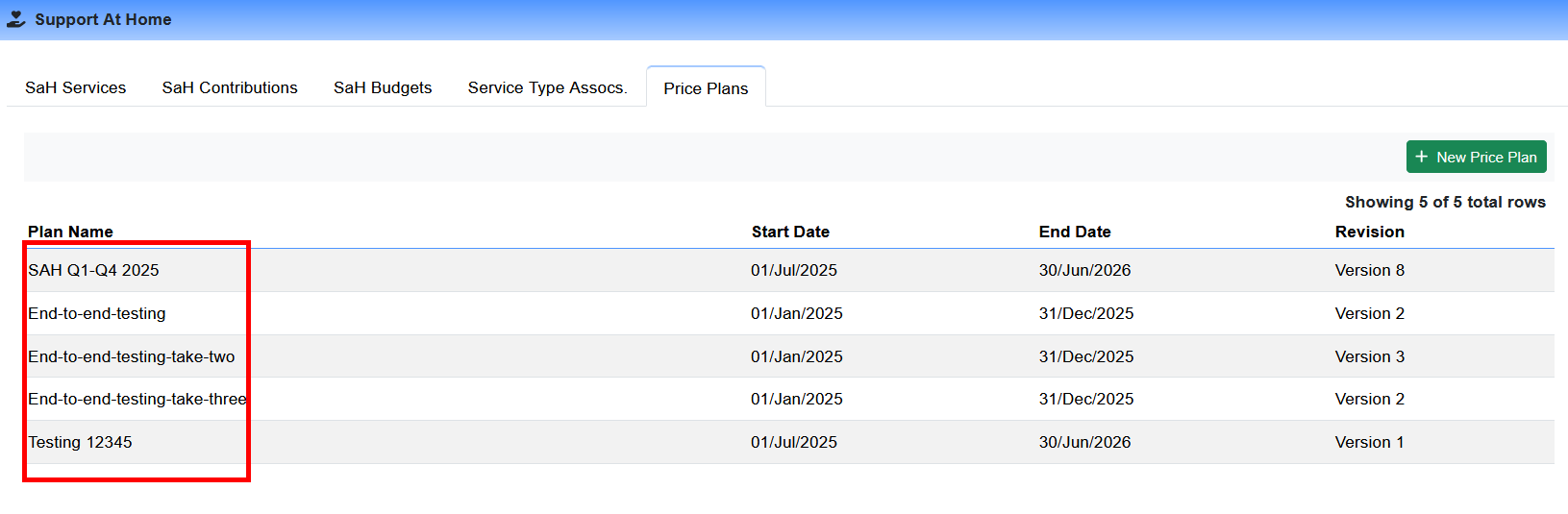This screenshot has width=1568, height=514.
Task: Open the SaH Services tab
Action: pyautogui.click(x=75, y=87)
